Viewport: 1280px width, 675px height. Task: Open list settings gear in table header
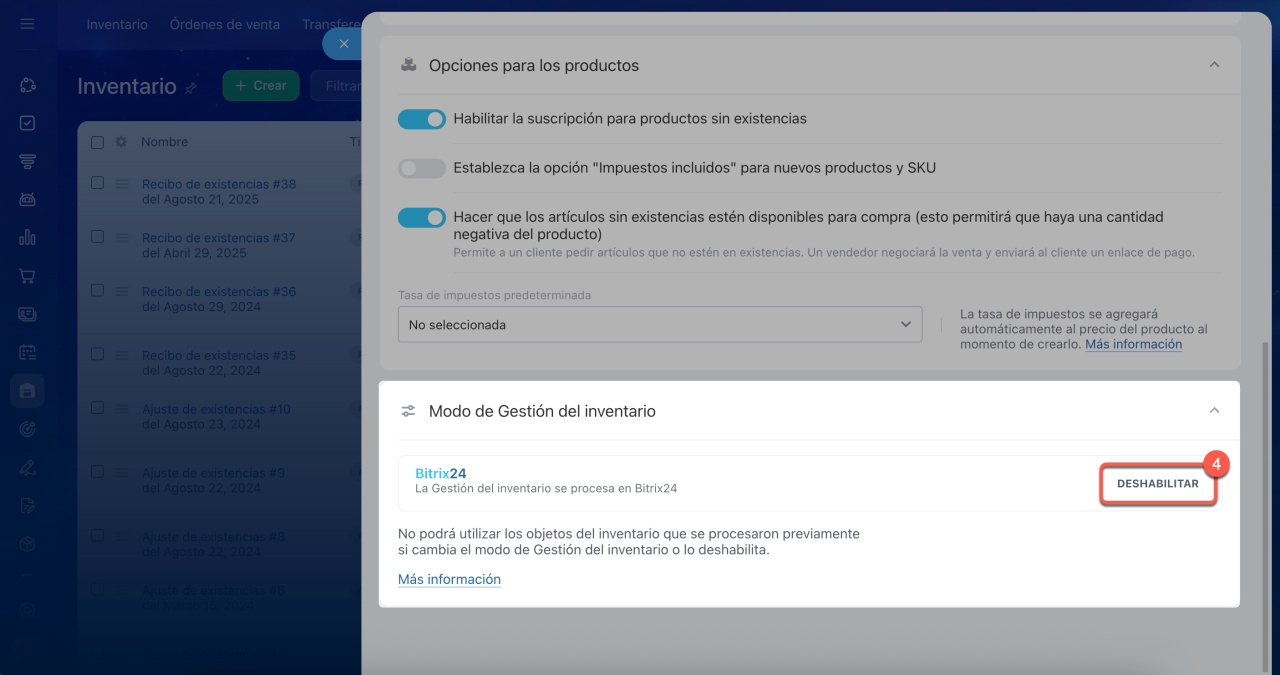[121, 142]
